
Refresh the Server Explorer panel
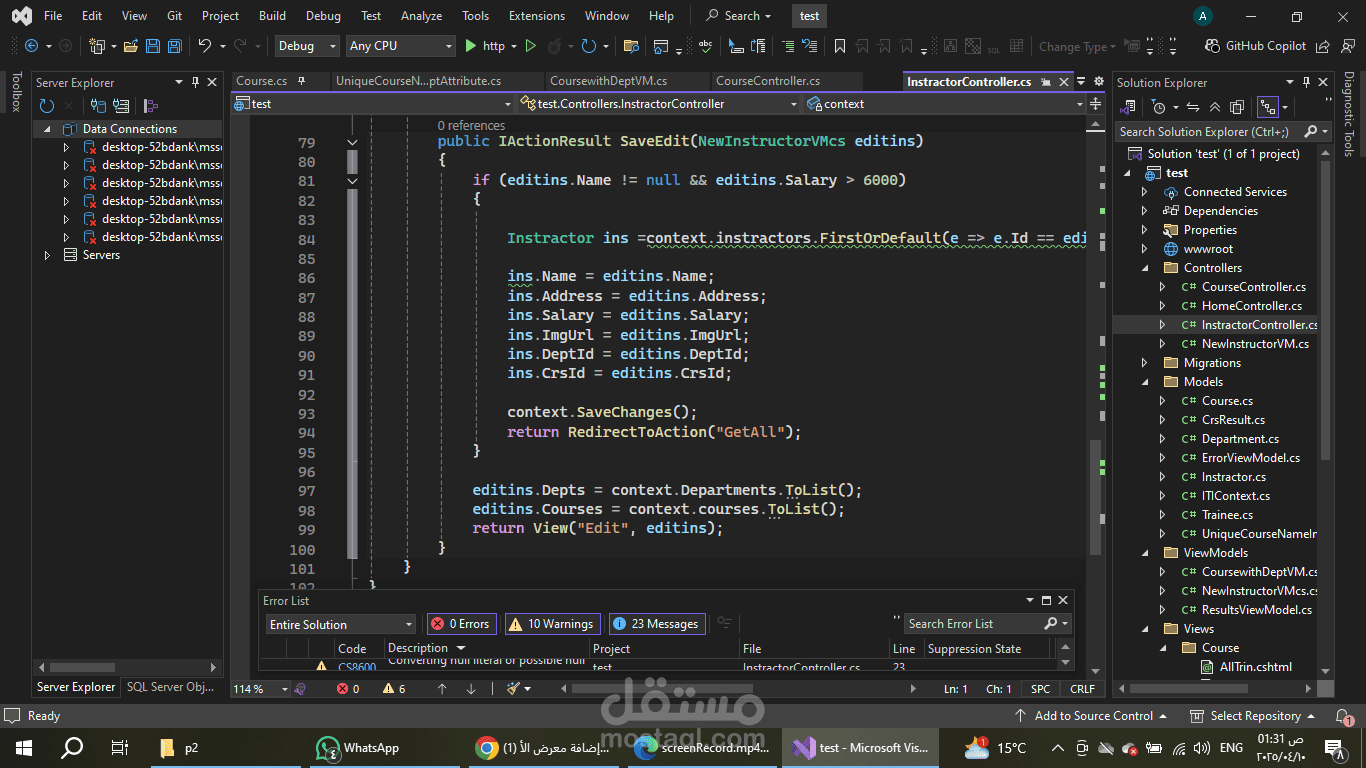pos(46,106)
